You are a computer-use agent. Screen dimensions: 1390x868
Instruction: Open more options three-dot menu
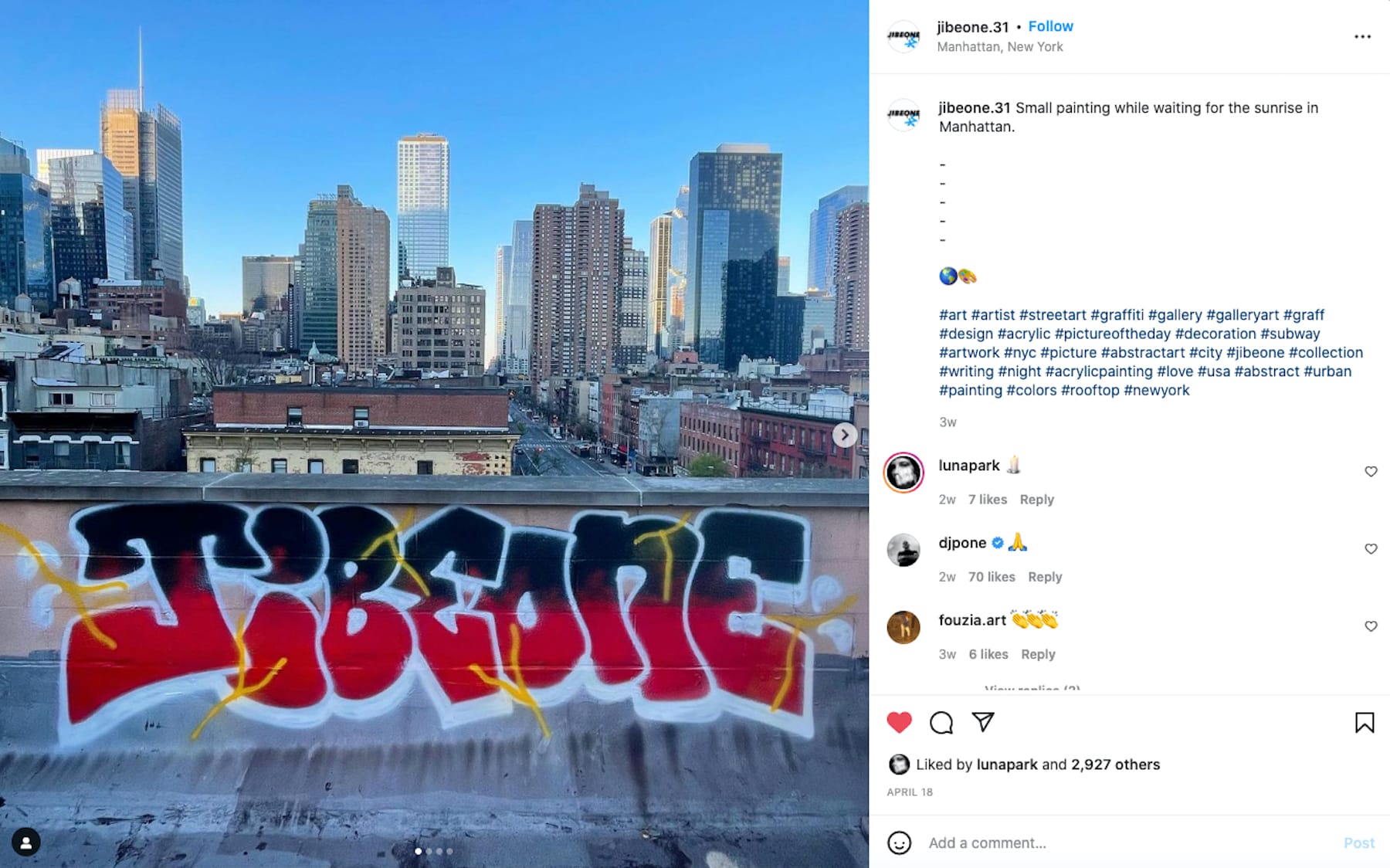click(x=1363, y=36)
